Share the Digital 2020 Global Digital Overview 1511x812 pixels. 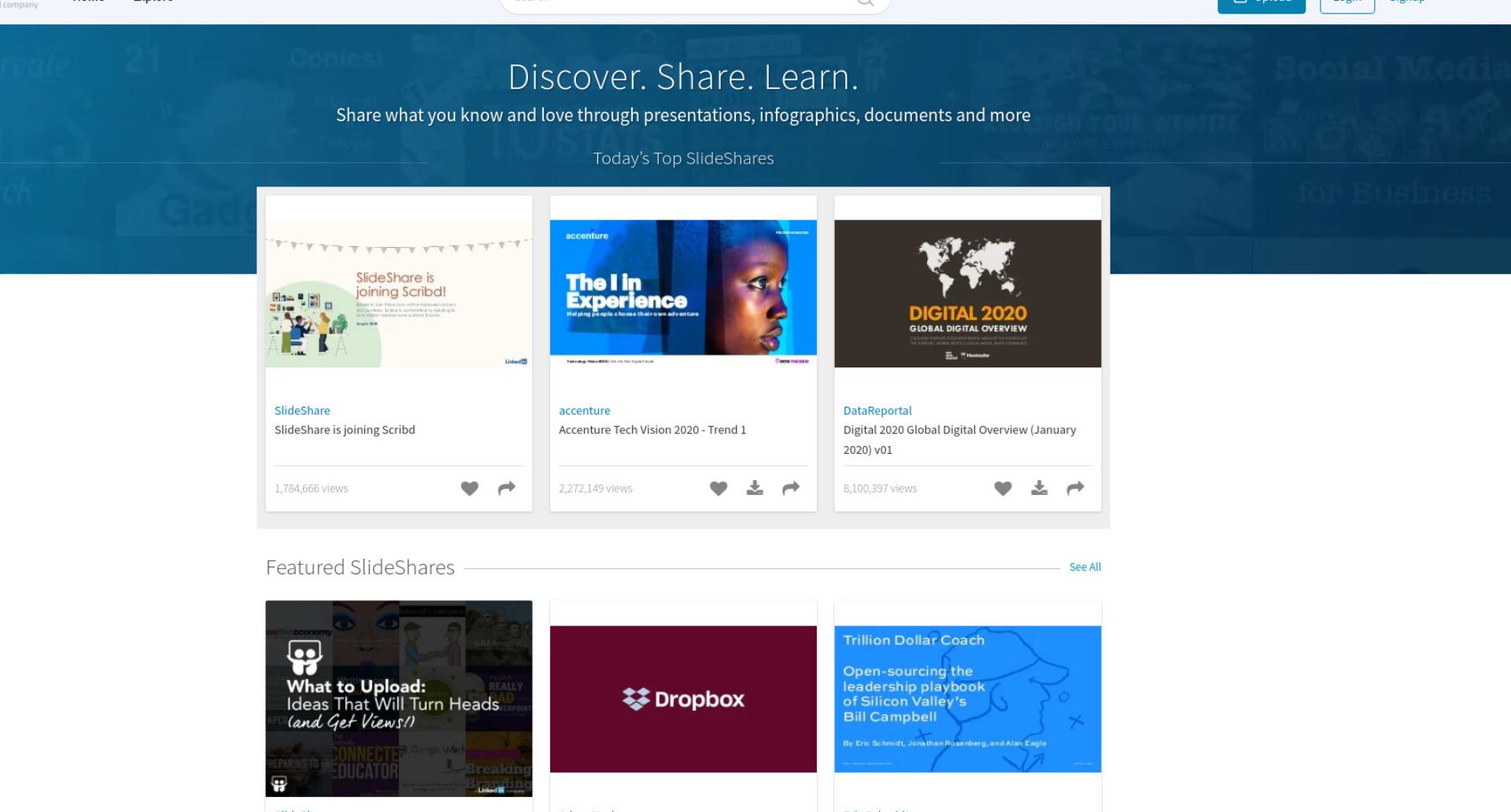pyautogui.click(x=1075, y=489)
